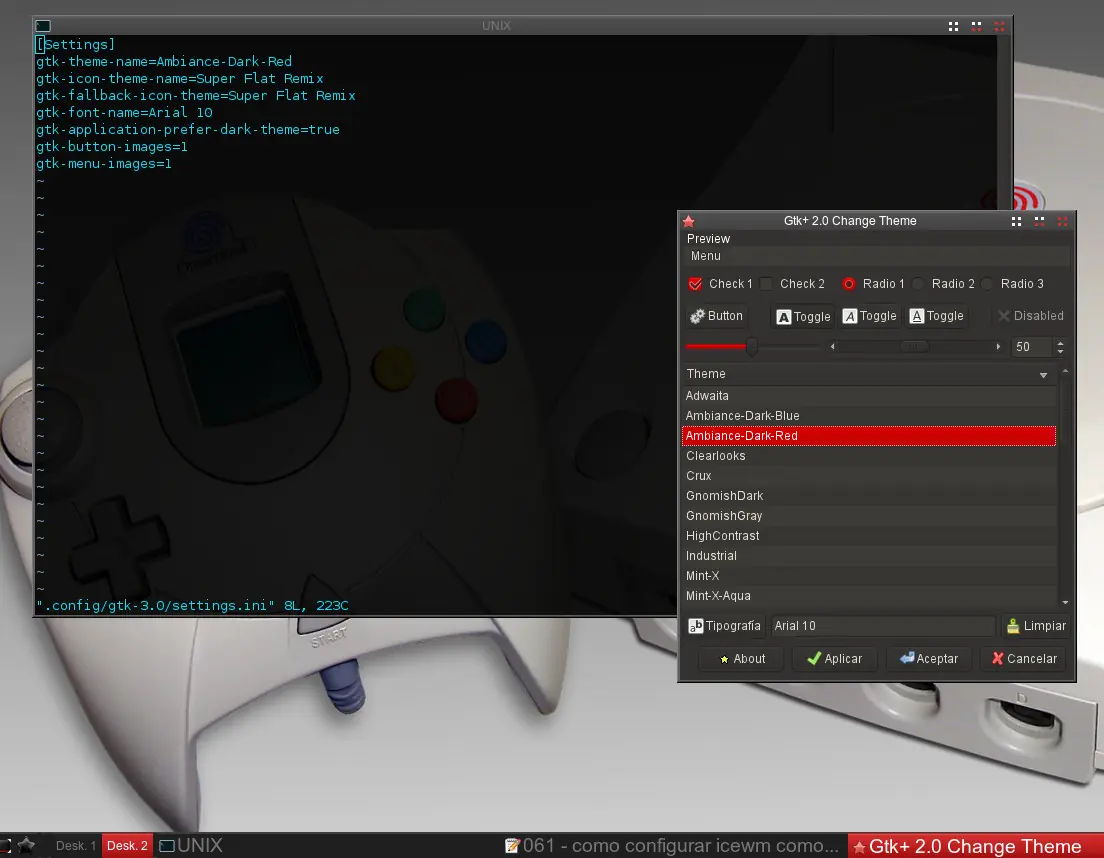Increase the spin box value of 50
The height and width of the screenshot is (858, 1104).
pyautogui.click(x=1060, y=342)
